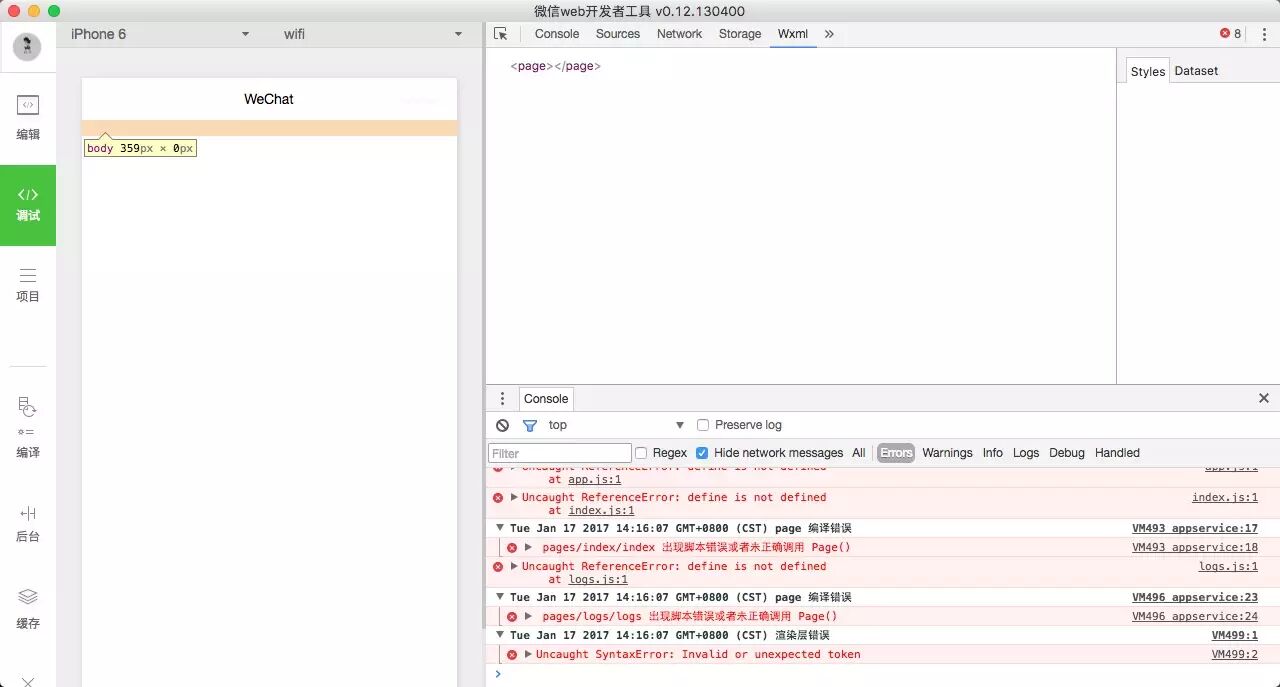
Task: Switch to the Network tab
Action: (679, 34)
